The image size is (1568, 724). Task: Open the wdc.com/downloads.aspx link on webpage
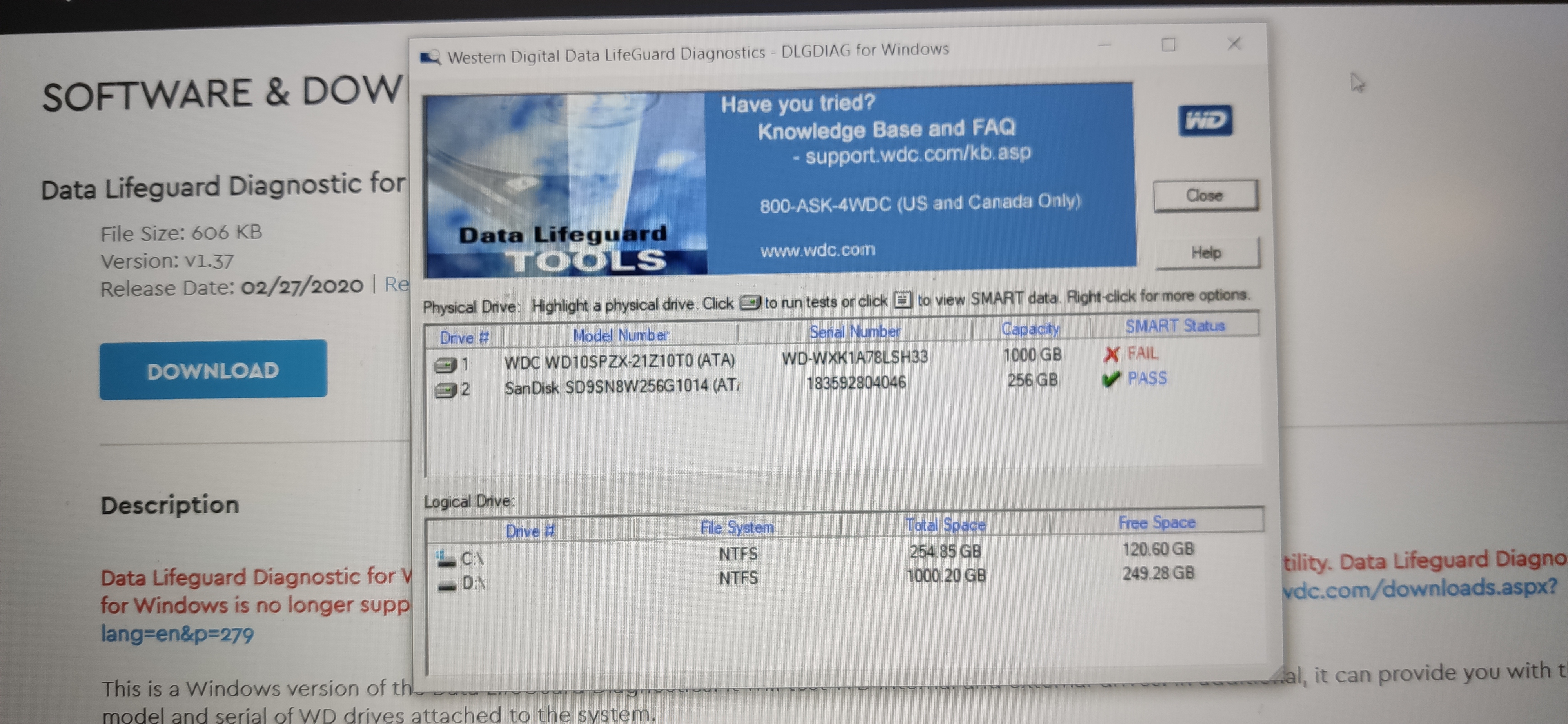pos(1419,588)
